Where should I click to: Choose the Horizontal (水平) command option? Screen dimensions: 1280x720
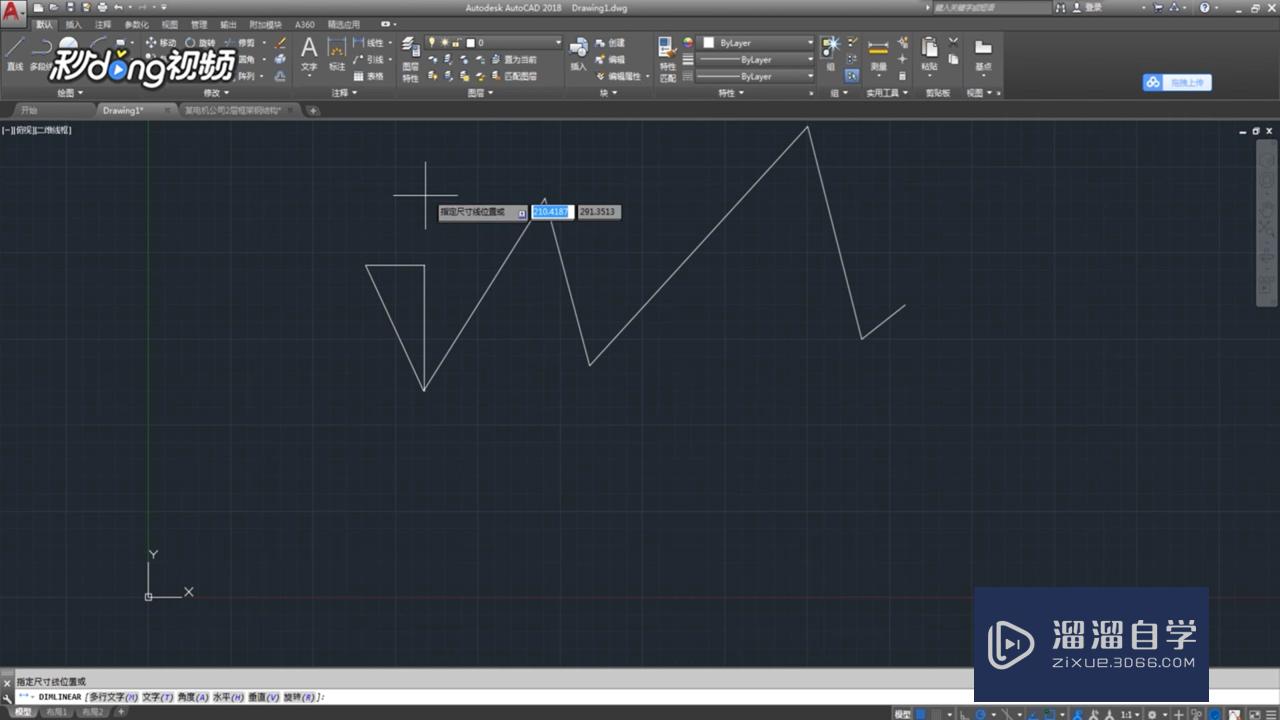tap(227, 697)
